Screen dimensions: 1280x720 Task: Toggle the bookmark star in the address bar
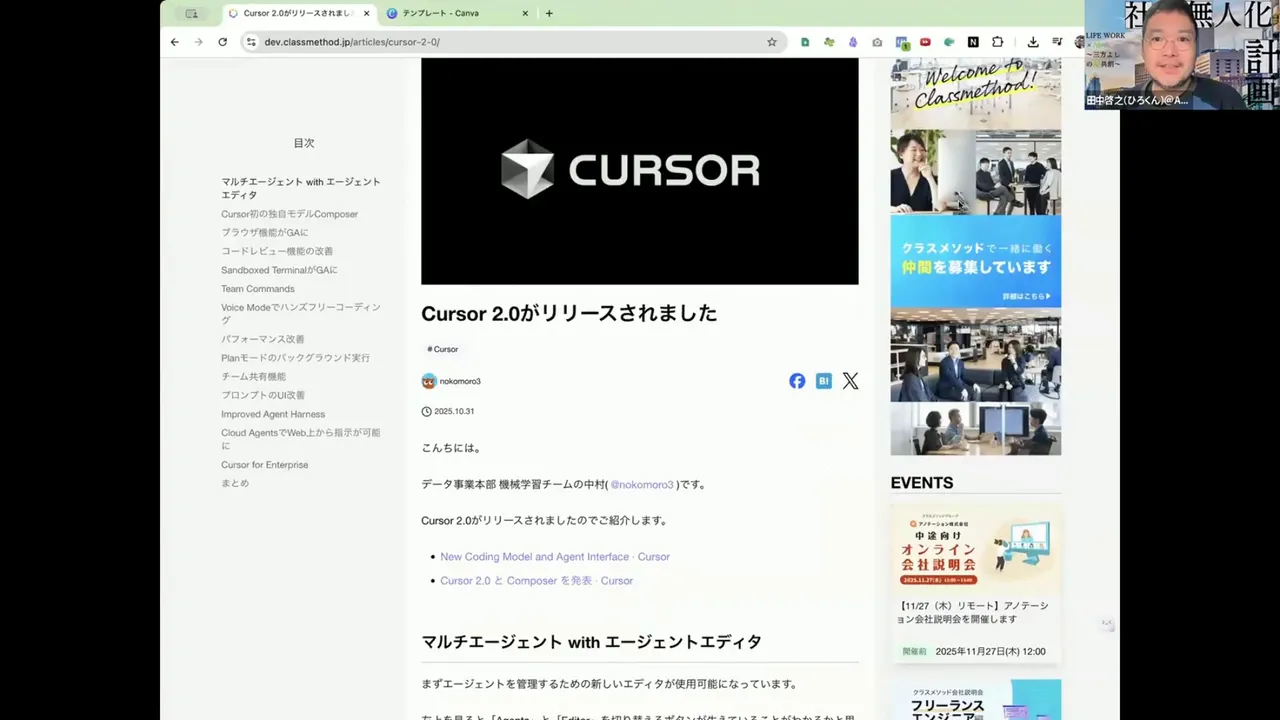coord(773,42)
